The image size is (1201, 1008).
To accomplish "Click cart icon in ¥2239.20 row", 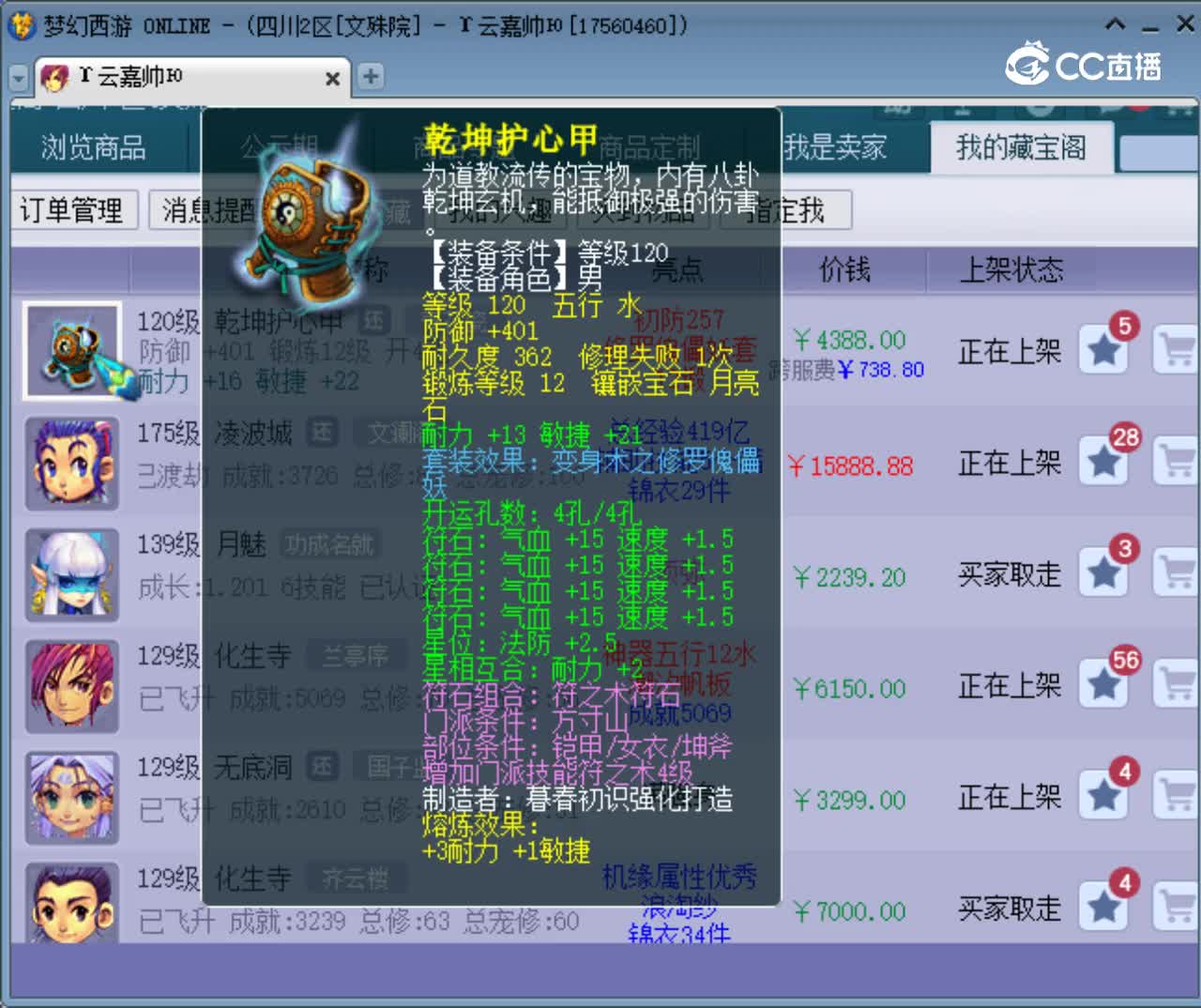I will [x=1176, y=573].
